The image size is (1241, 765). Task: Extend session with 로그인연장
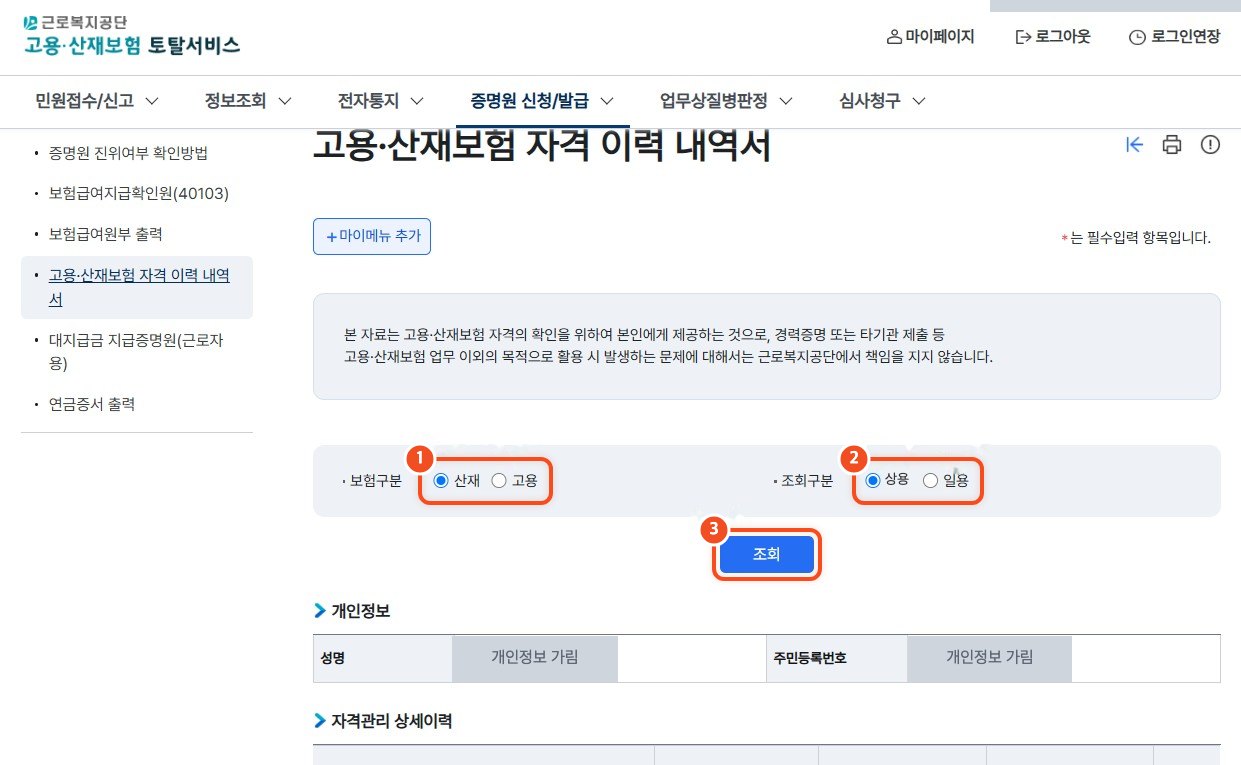click(1174, 37)
